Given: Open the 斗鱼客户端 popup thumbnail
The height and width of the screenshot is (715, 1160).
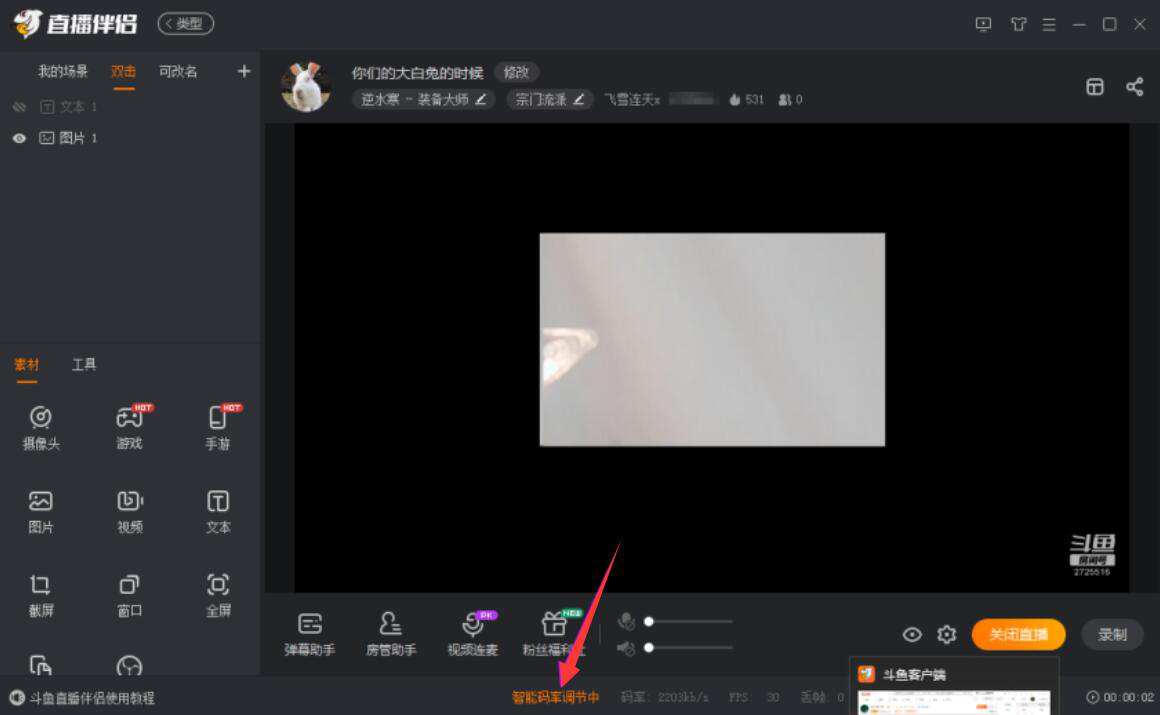Looking at the screenshot, I should point(954,685).
